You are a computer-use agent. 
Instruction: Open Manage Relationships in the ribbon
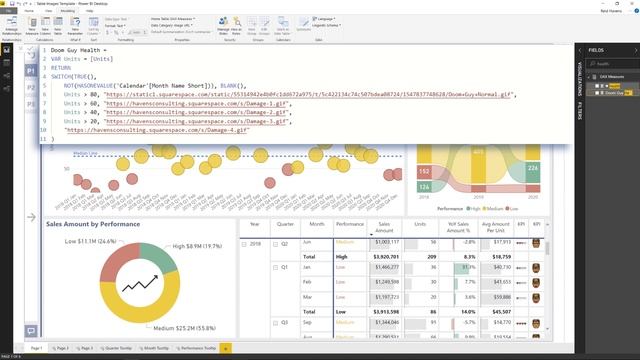pyautogui.click(x=11, y=26)
